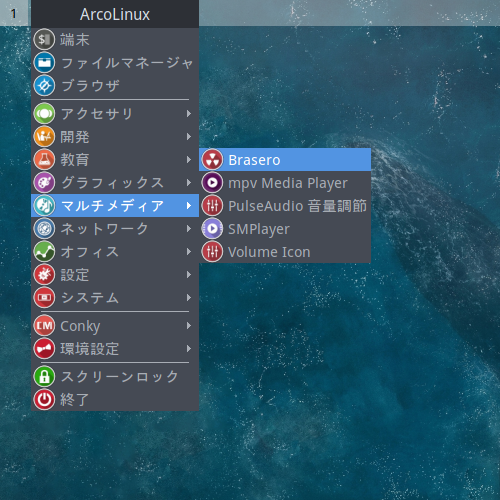Open the Conky menu entry
This screenshot has width=500, height=500.
click(115, 325)
